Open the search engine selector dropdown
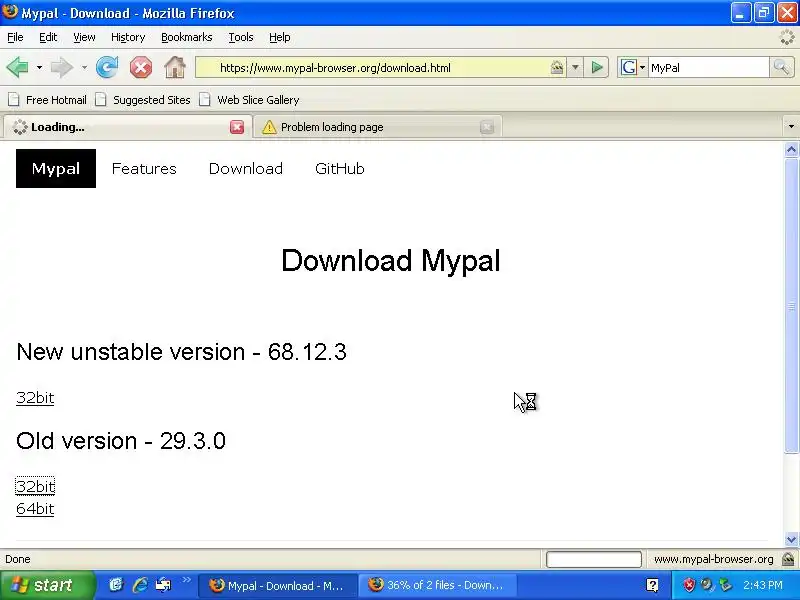Image resolution: width=800 pixels, height=600 pixels. pos(642,67)
